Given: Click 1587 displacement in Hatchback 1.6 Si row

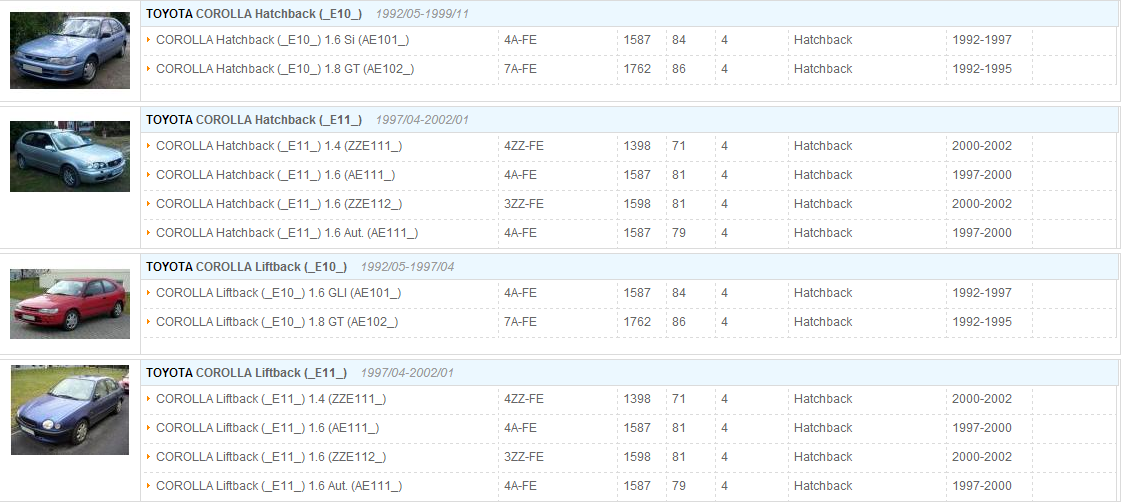Looking at the screenshot, I should pyautogui.click(x=638, y=40).
